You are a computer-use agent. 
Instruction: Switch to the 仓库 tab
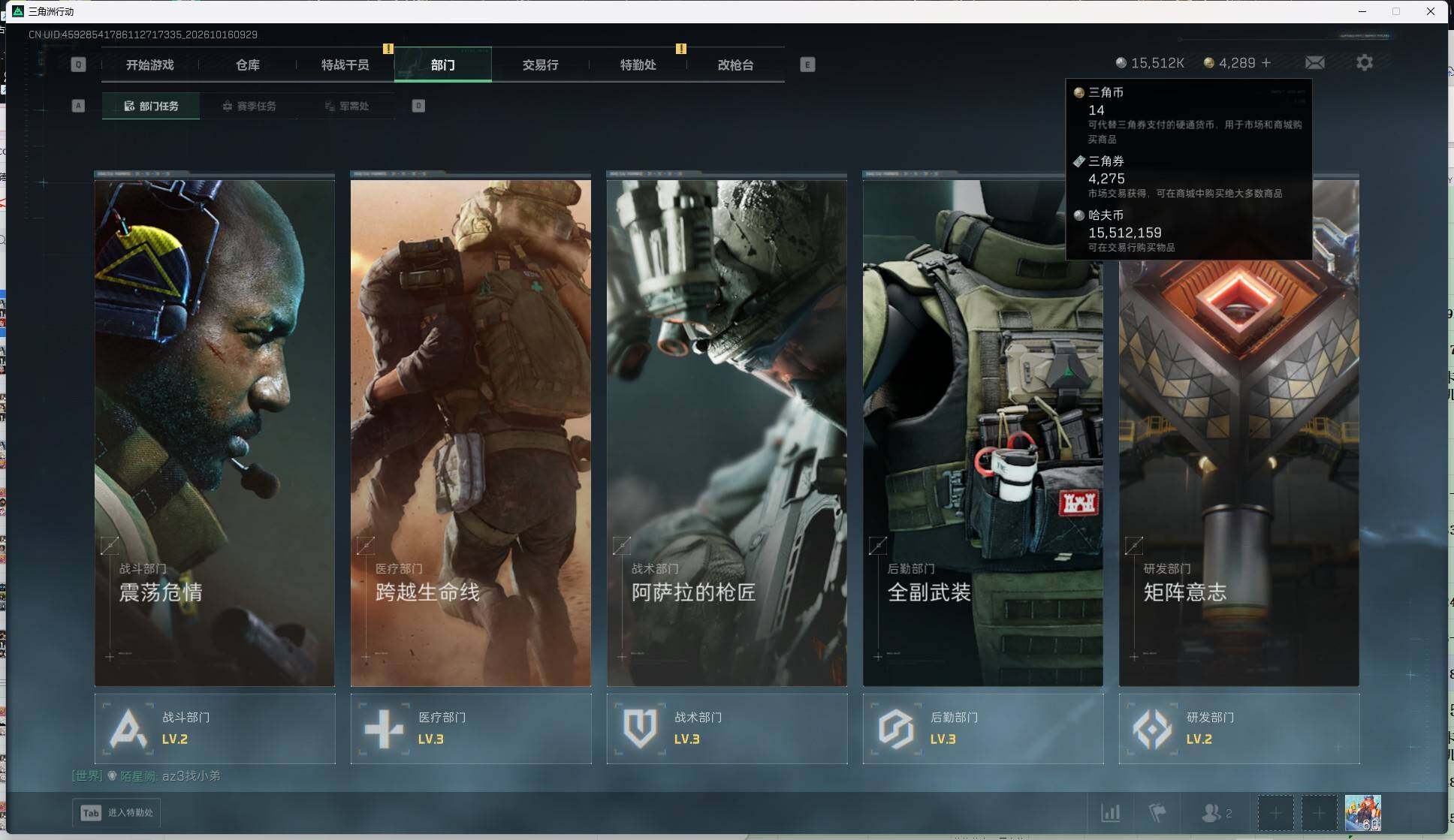[248, 65]
